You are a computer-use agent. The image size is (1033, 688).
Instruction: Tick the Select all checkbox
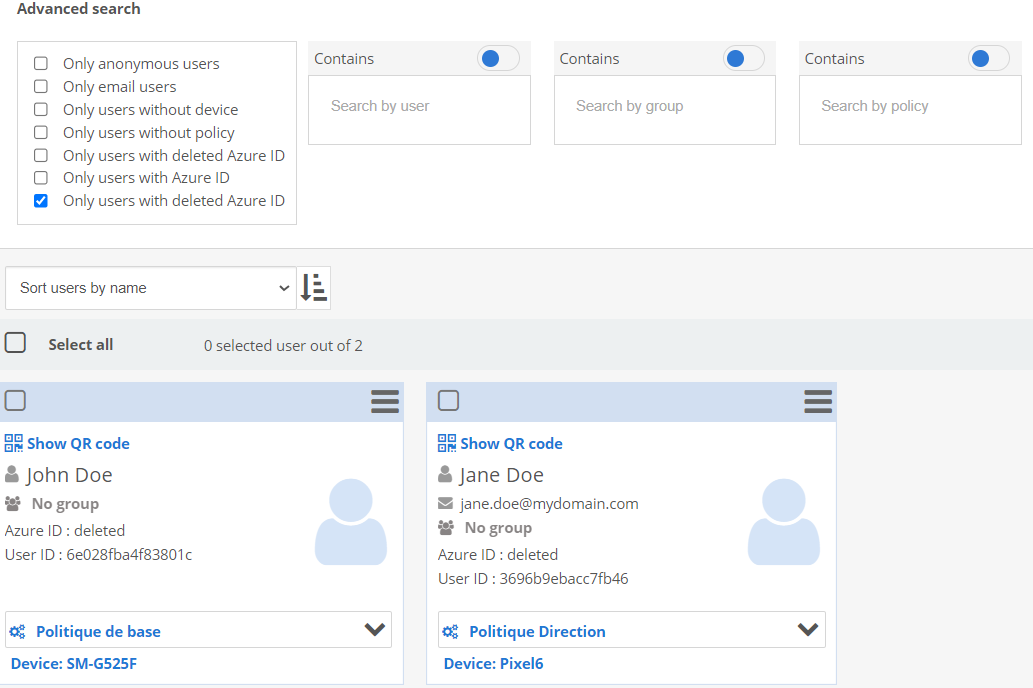click(15, 343)
